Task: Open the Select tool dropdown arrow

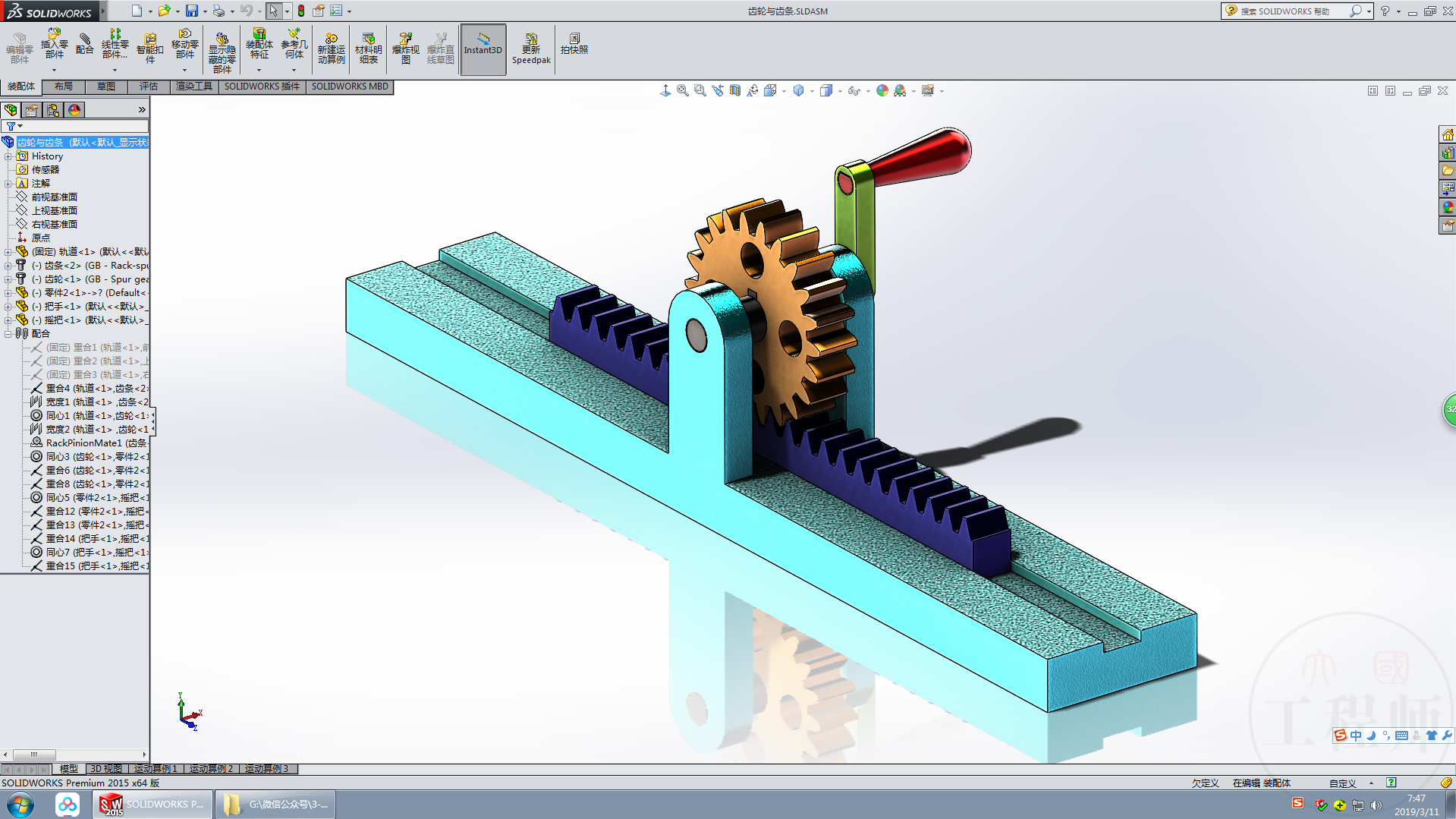Action: (x=287, y=11)
